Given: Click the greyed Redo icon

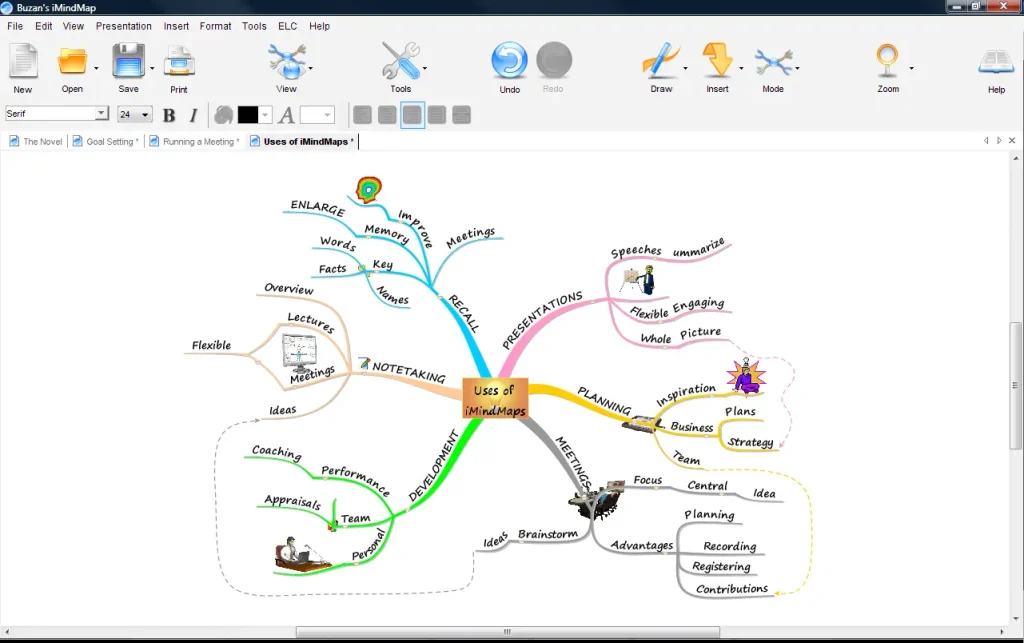Looking at the screenshot, I should 554,60.
